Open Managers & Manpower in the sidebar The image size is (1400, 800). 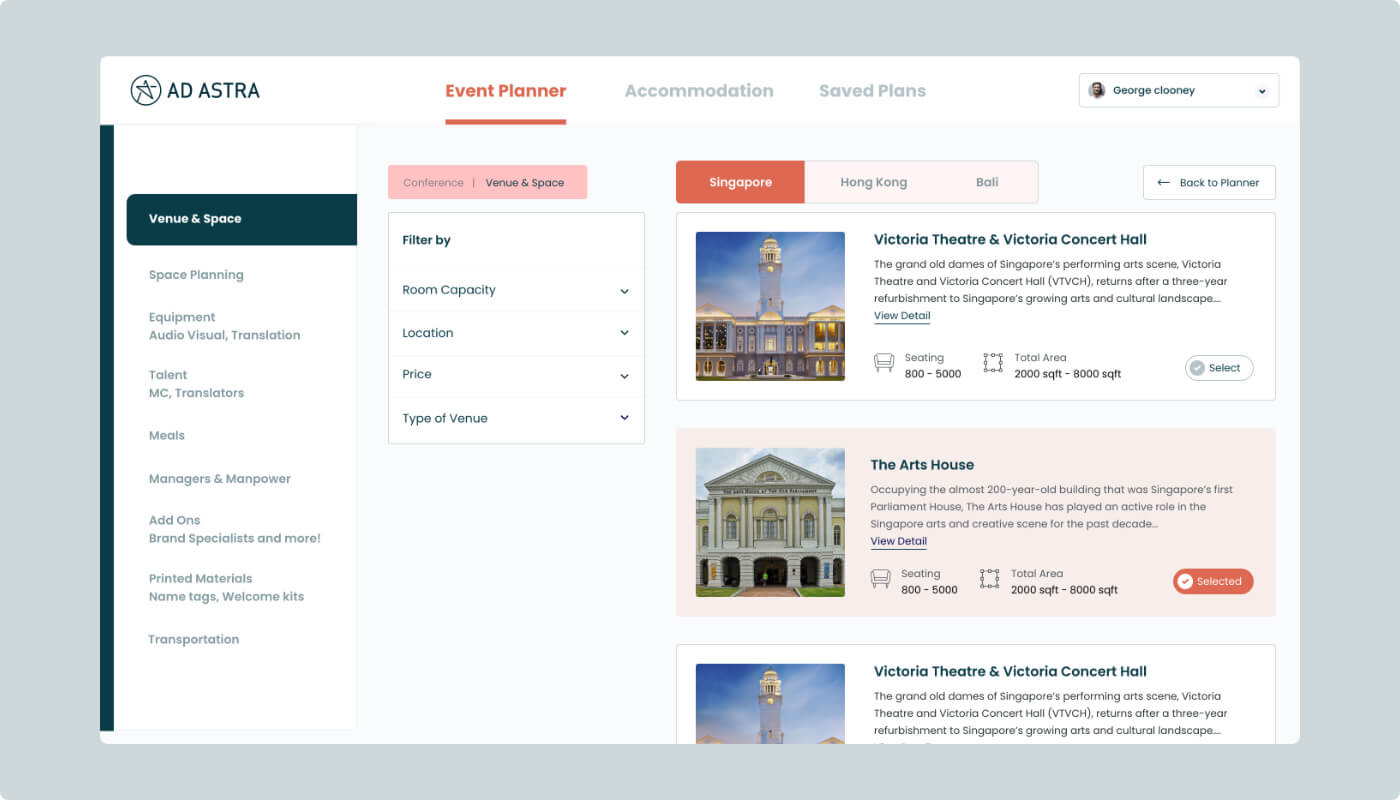tap(220, 479)
